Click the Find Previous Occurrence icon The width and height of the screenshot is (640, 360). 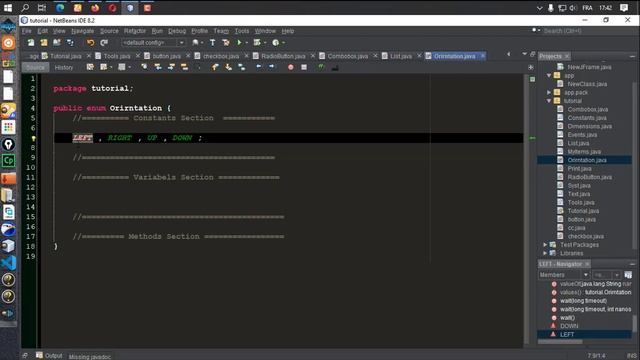click(x=158, y=67)
